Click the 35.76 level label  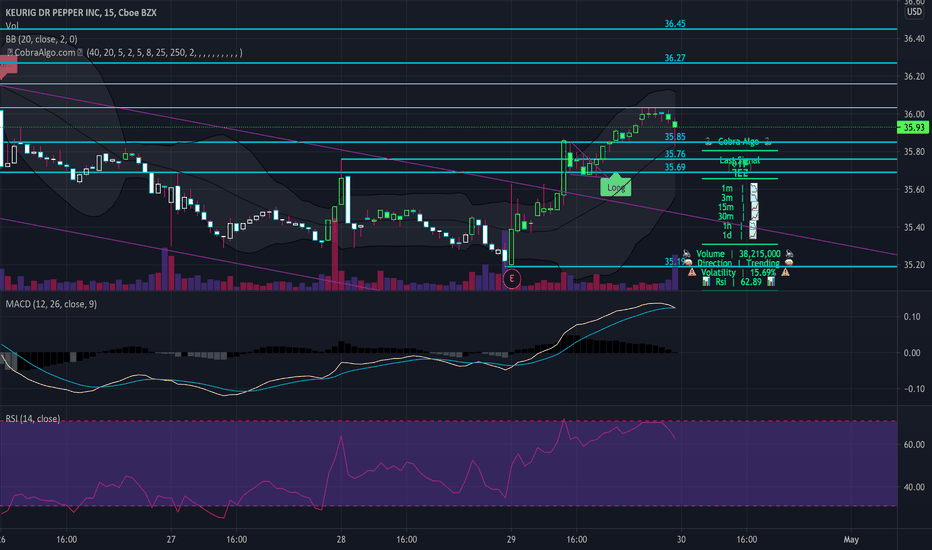tap(675, 154)
